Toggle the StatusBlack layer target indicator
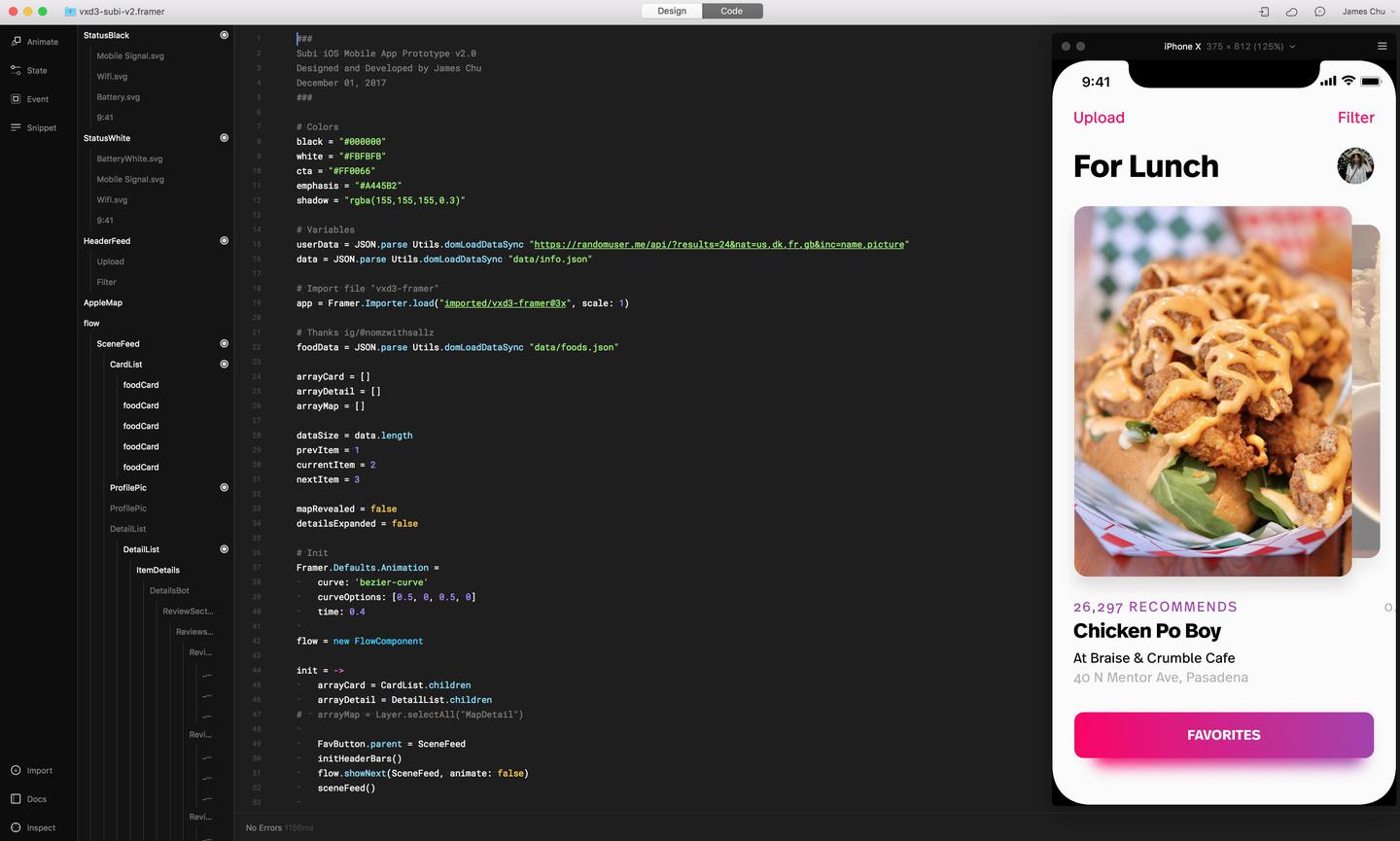The image size is (1400, 841). coord(224,35)
